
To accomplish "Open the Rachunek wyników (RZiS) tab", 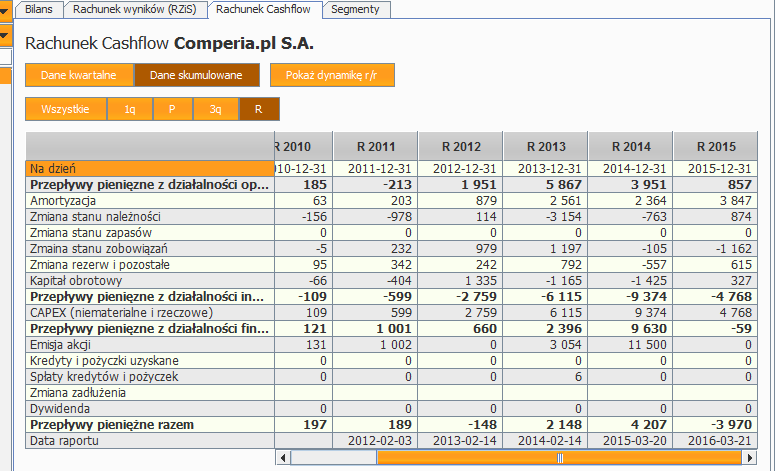I will pyautogui.click(x=134, y=9).
